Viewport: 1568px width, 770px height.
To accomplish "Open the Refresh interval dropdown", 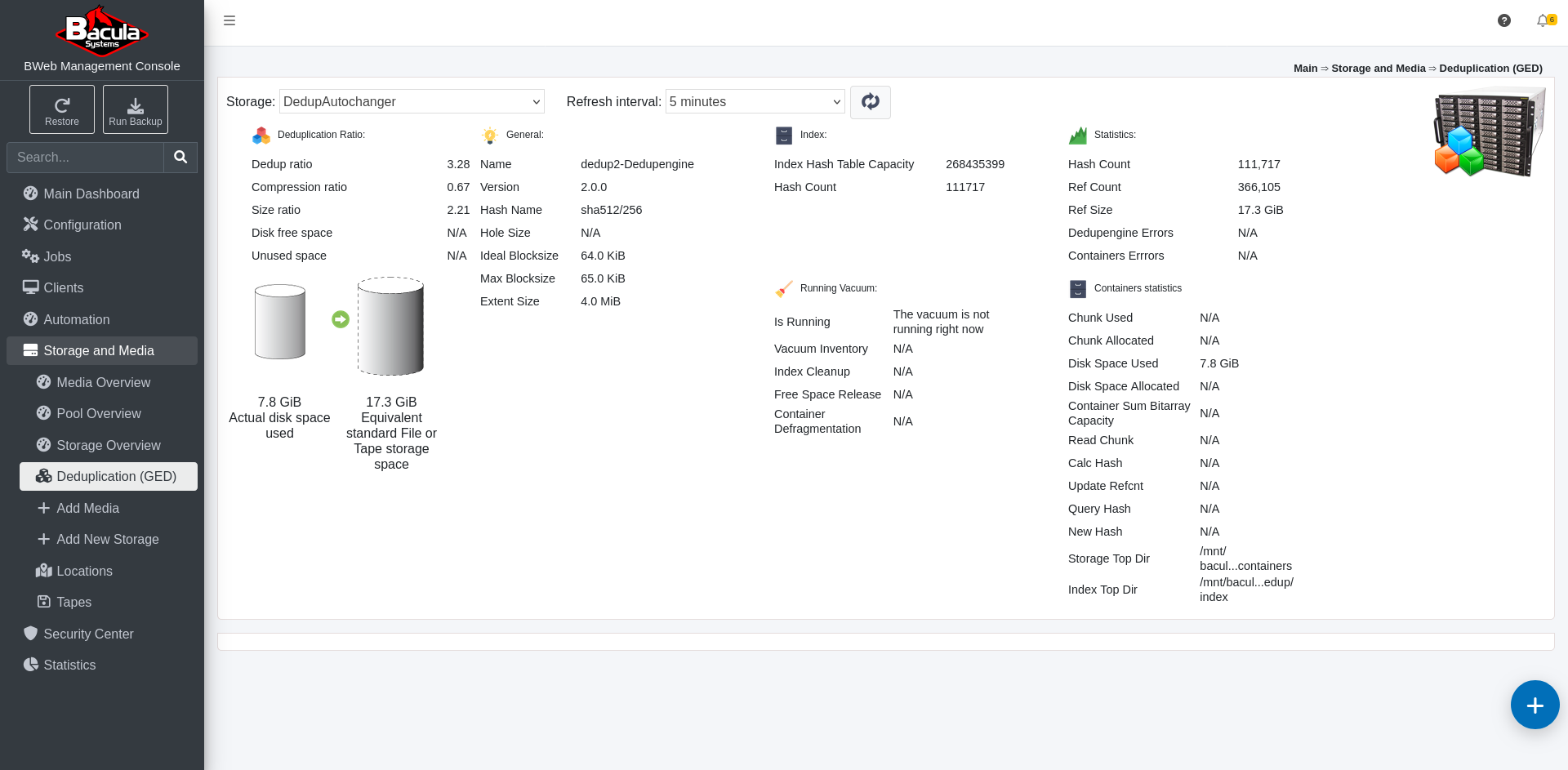I will pyautogui.click(x=755, y=101).
